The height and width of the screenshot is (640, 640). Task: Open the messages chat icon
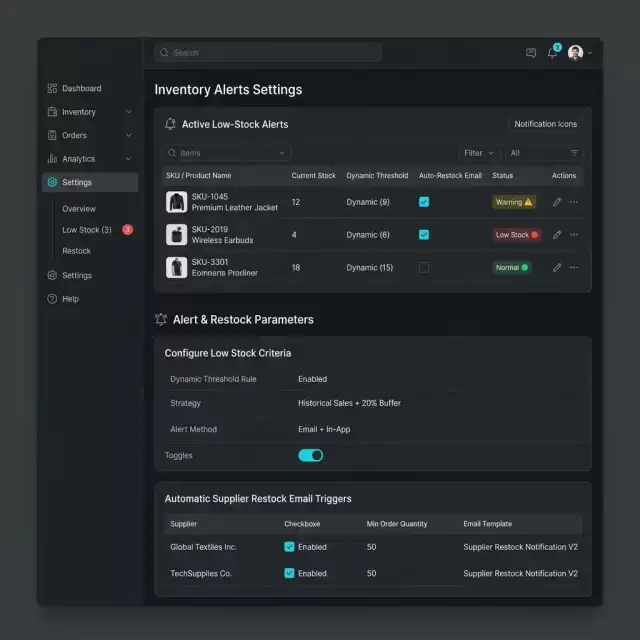point(531,53)
